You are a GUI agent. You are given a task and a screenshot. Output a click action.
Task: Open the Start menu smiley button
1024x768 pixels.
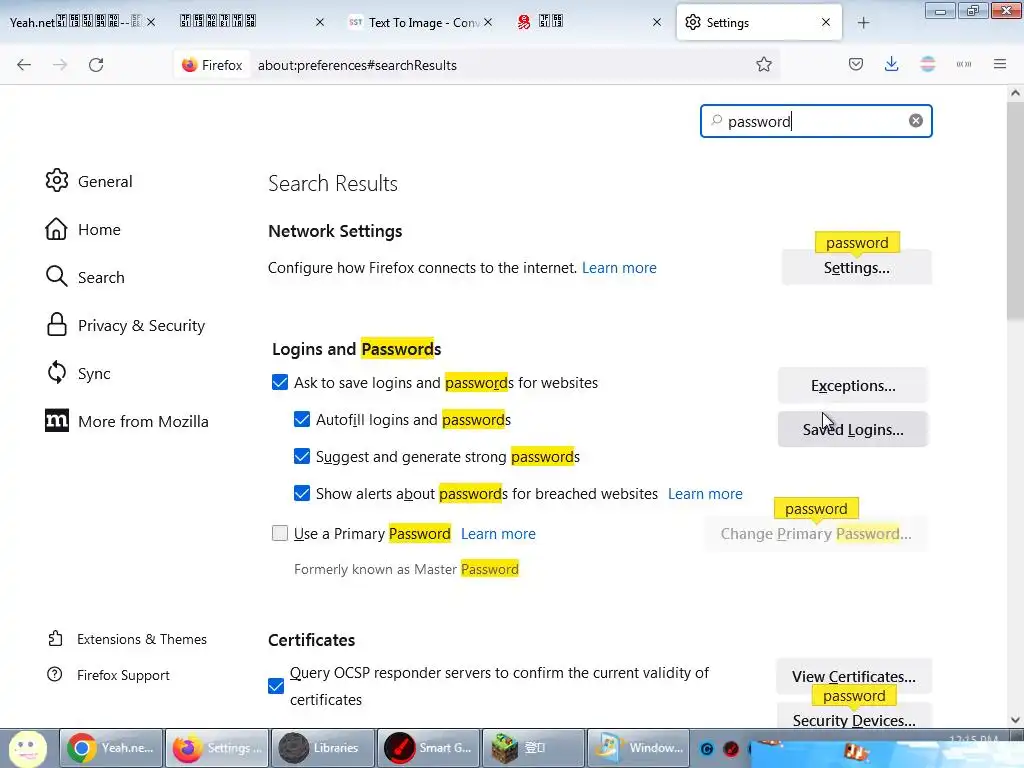(x=27, y=748)
